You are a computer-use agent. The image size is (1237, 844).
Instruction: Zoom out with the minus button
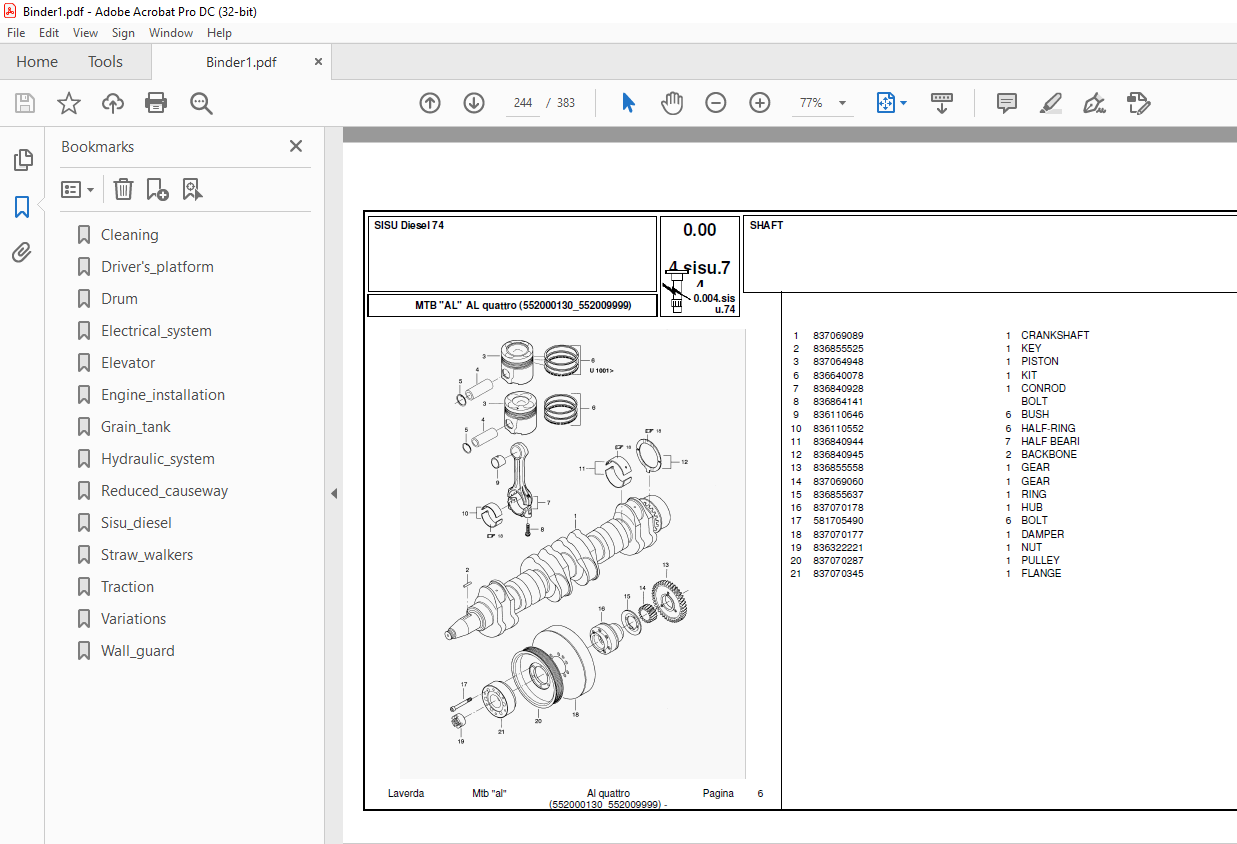pos(716,103)
